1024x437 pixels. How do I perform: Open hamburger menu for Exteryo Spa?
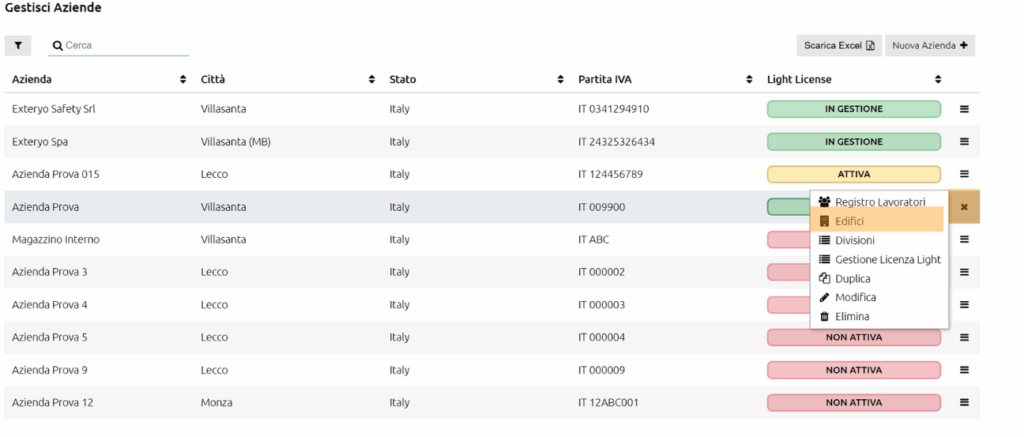[x=964, y=142]
